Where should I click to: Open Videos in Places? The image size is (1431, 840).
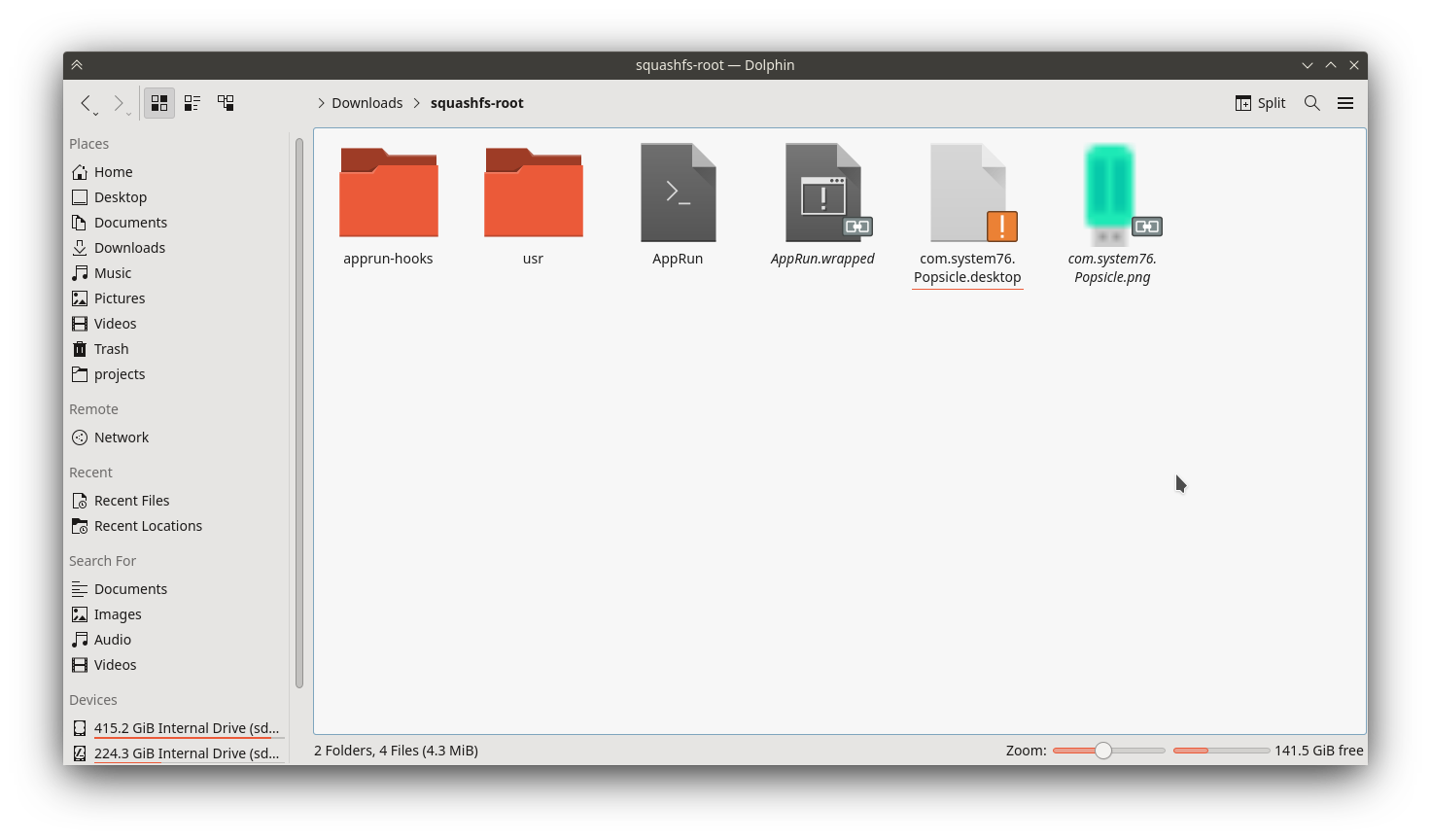[178, 324]
